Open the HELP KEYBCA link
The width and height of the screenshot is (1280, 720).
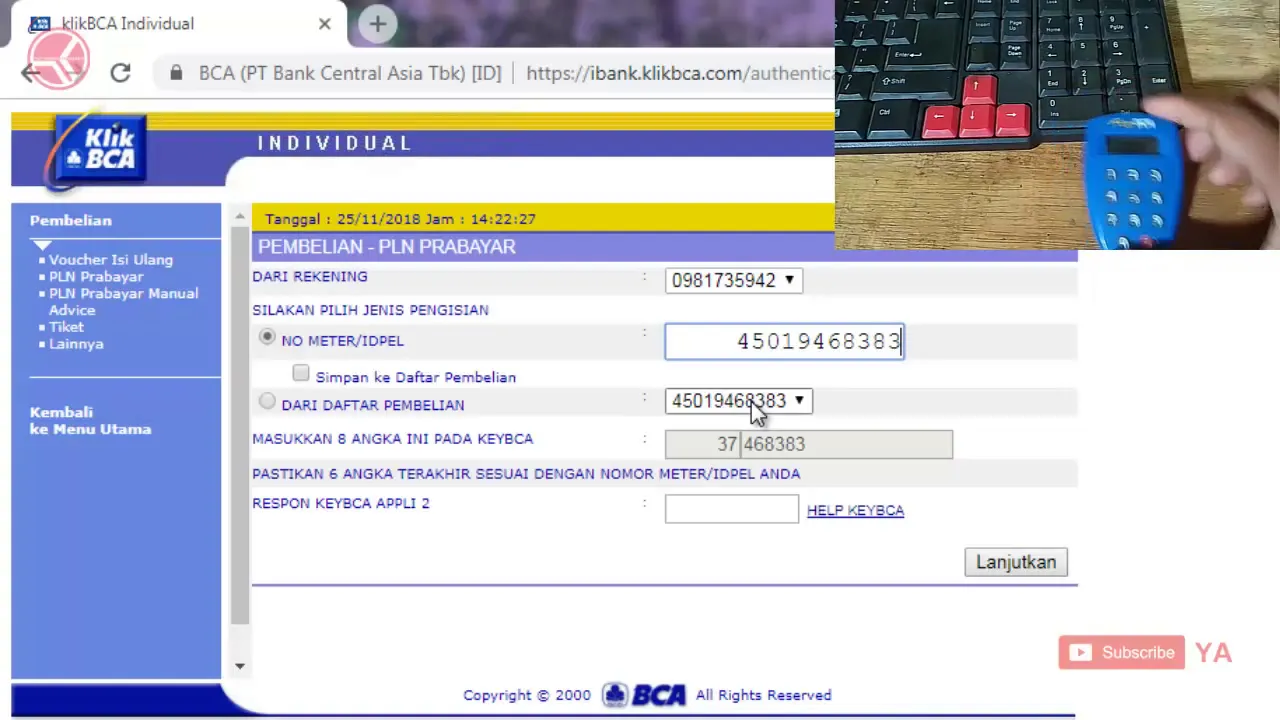coord(855,510)
